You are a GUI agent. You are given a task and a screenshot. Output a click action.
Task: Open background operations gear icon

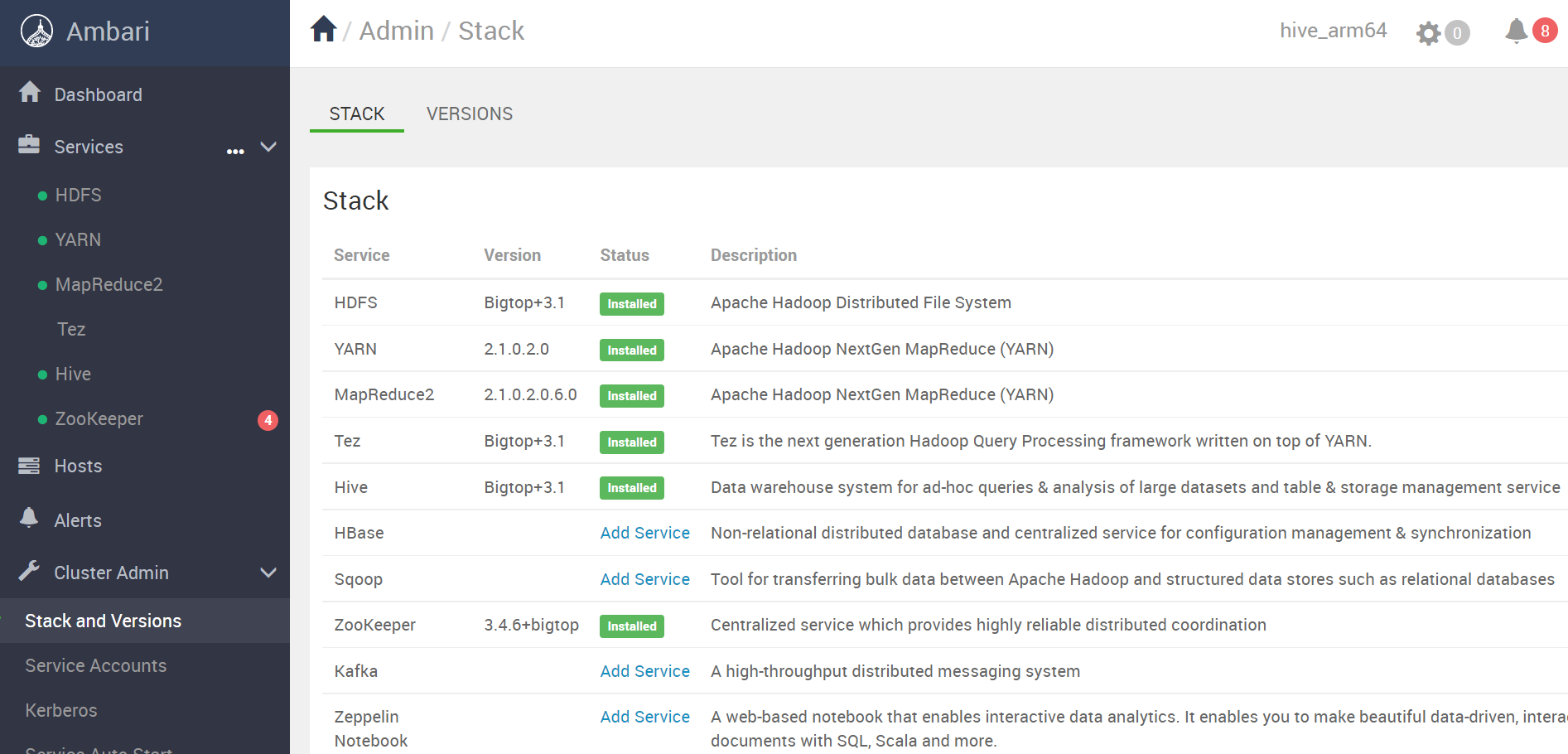1428,33
